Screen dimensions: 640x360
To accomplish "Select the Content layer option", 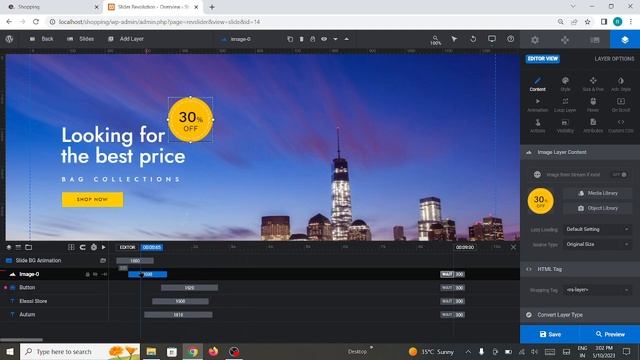I will pos(538,84).
